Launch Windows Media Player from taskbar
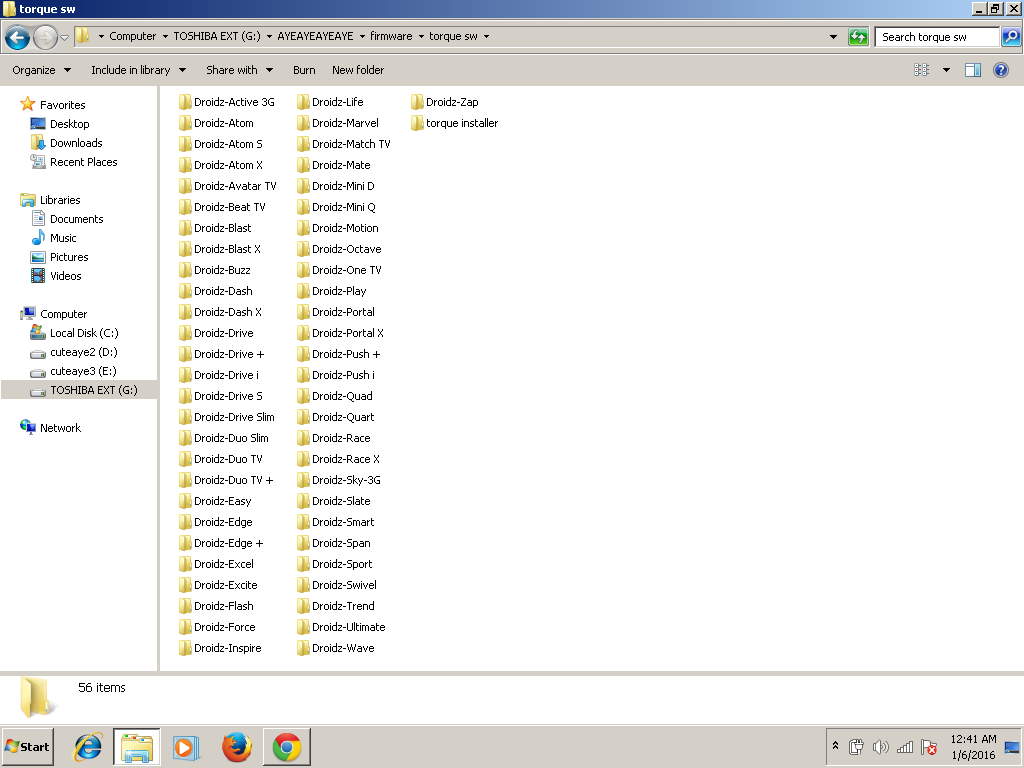The image size is (1024, 768). (185, 746)
